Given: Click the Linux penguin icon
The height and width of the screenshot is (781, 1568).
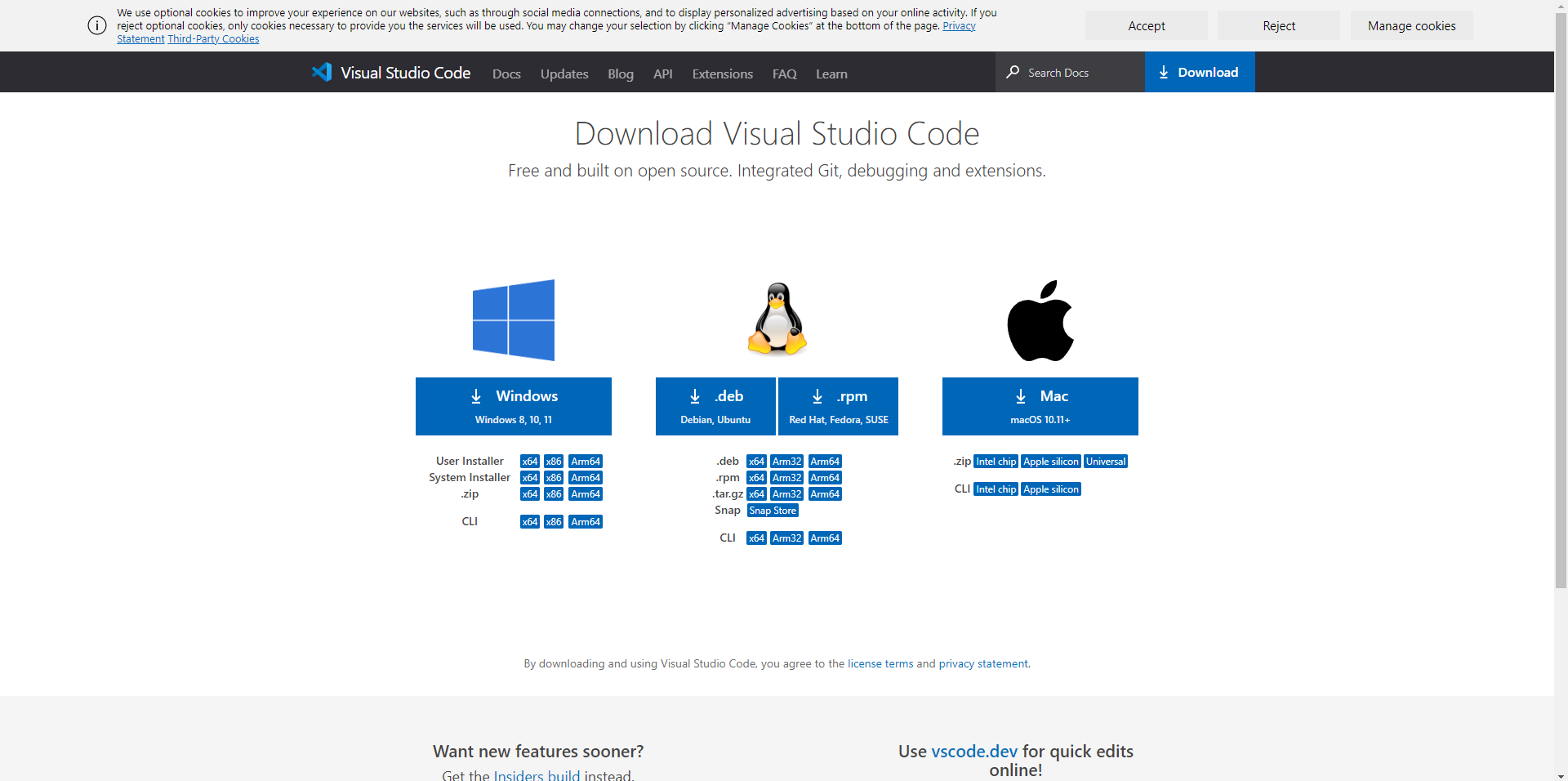Looking at the screenshot, I should 776,319.
